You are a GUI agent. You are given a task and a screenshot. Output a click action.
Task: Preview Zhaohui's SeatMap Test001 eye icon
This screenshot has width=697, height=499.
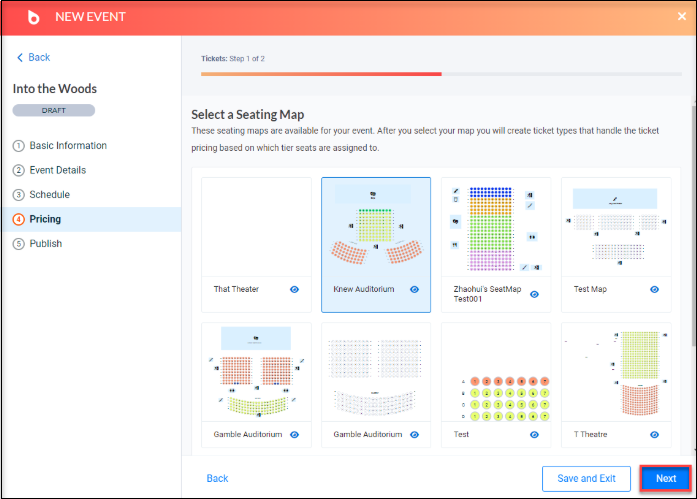[x=534, y=294]
